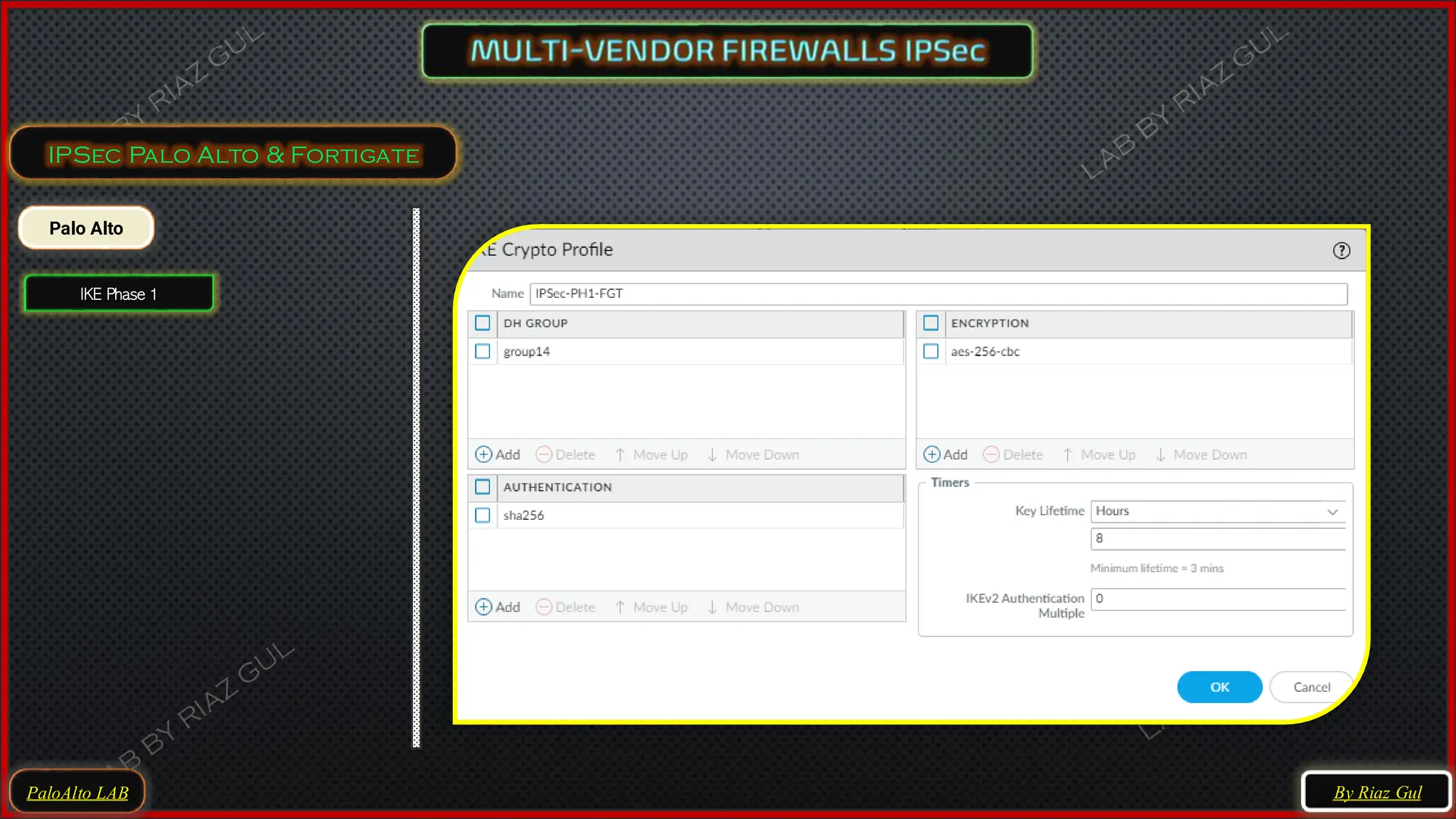The image size is (1456, 819).
Task: Click the Palo Alto label button
Action: (x=86, y=228)
